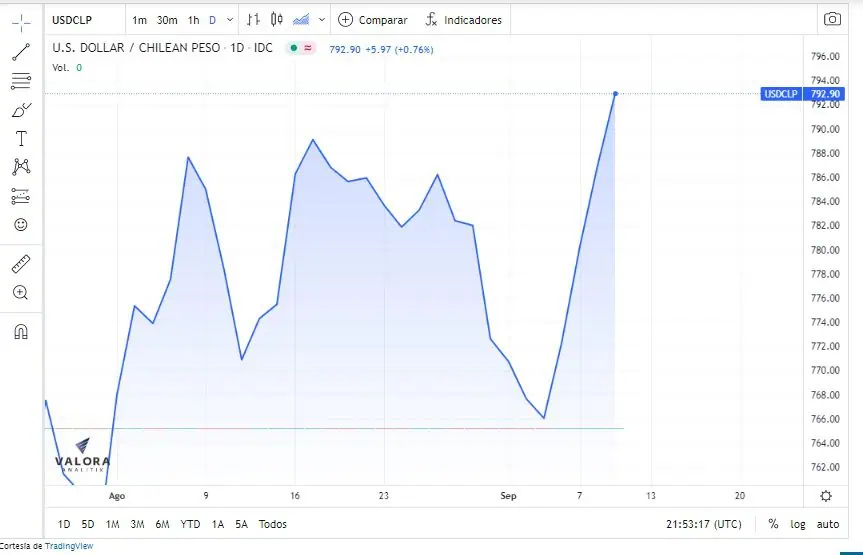Image resolution: width=863 pixels, height=555 pixels.
Task: Set the interval to 1h
Action: (x=193, y=20)
